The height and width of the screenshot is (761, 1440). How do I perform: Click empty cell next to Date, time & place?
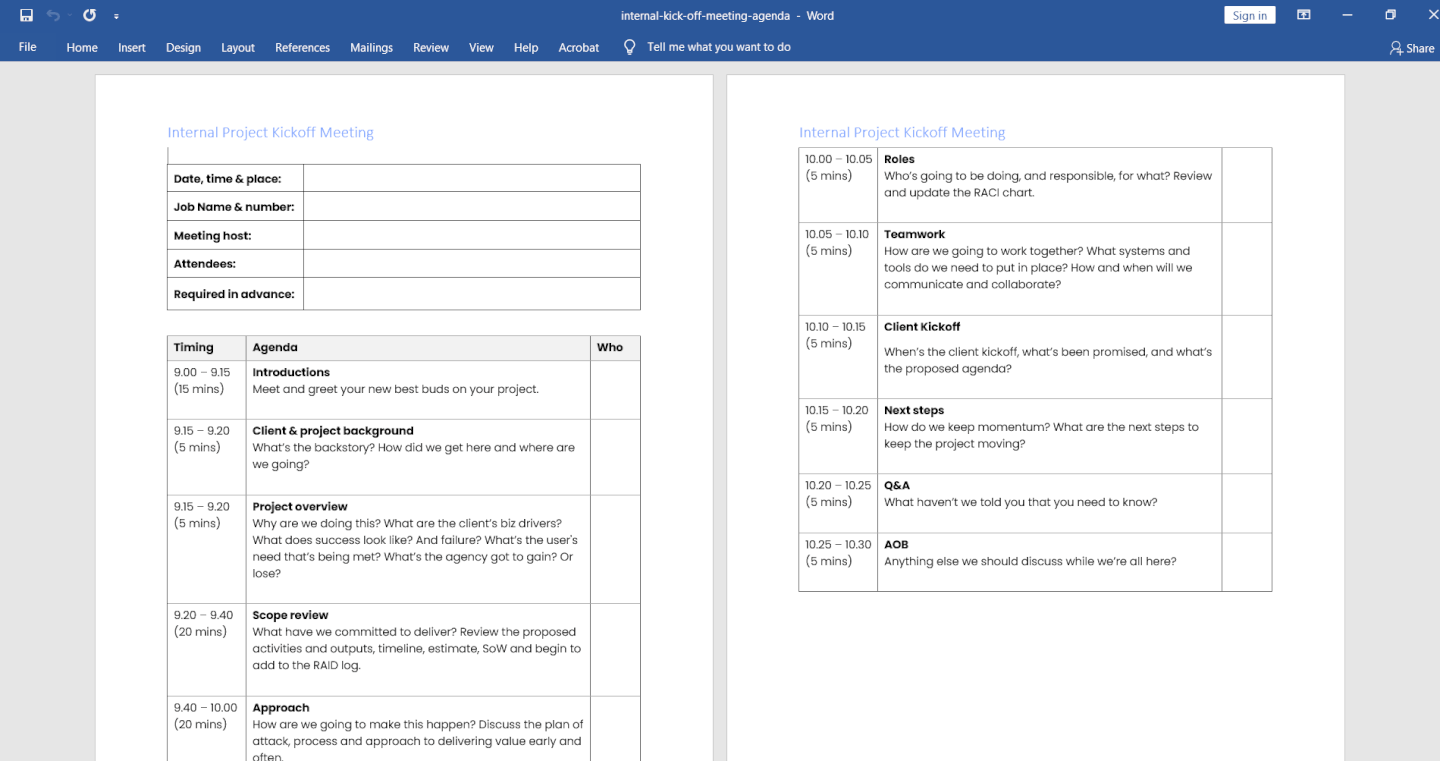[471, 178]
